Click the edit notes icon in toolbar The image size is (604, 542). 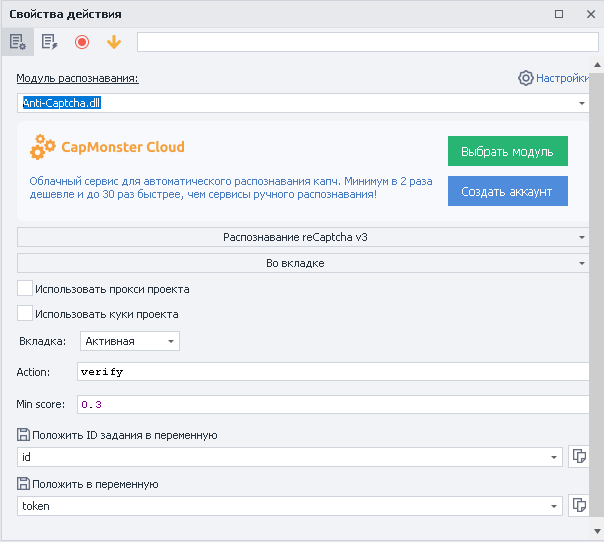(49, 42)
